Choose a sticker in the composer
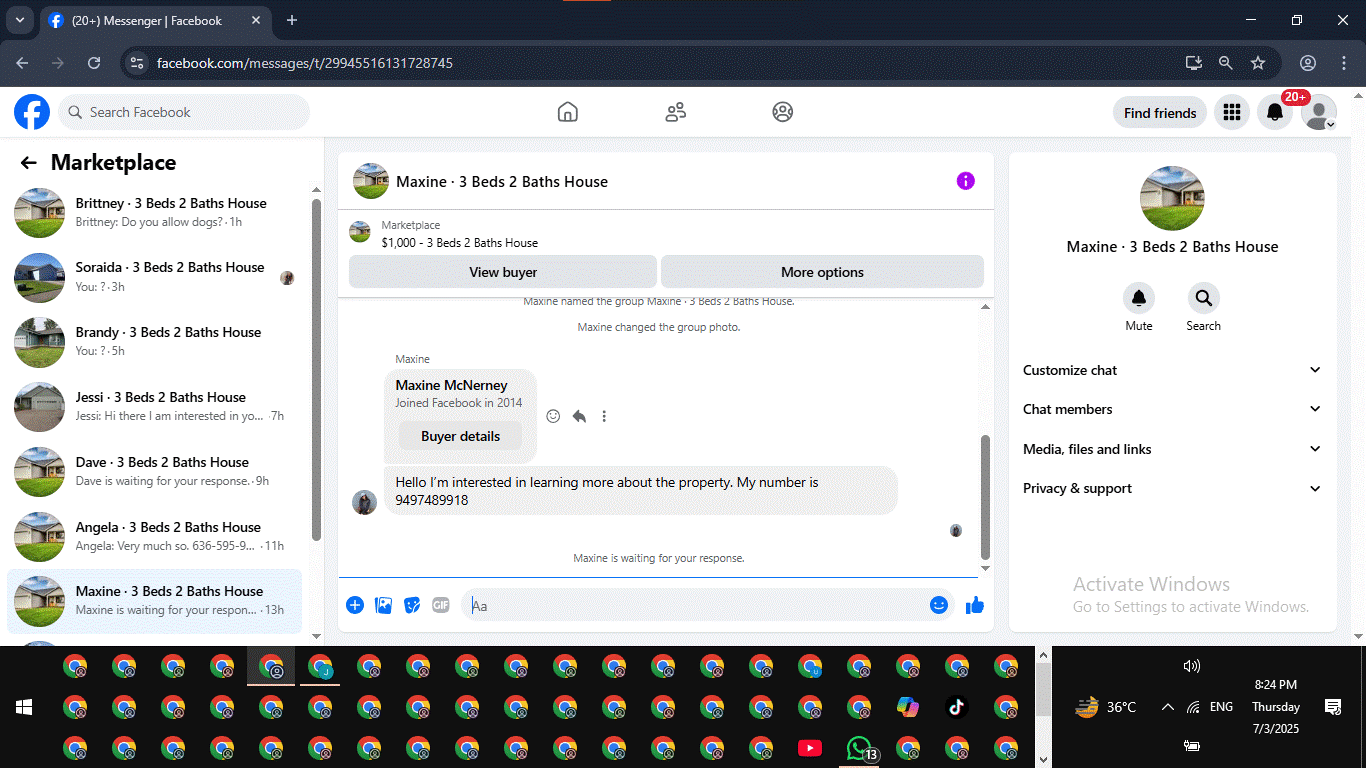 412,605
